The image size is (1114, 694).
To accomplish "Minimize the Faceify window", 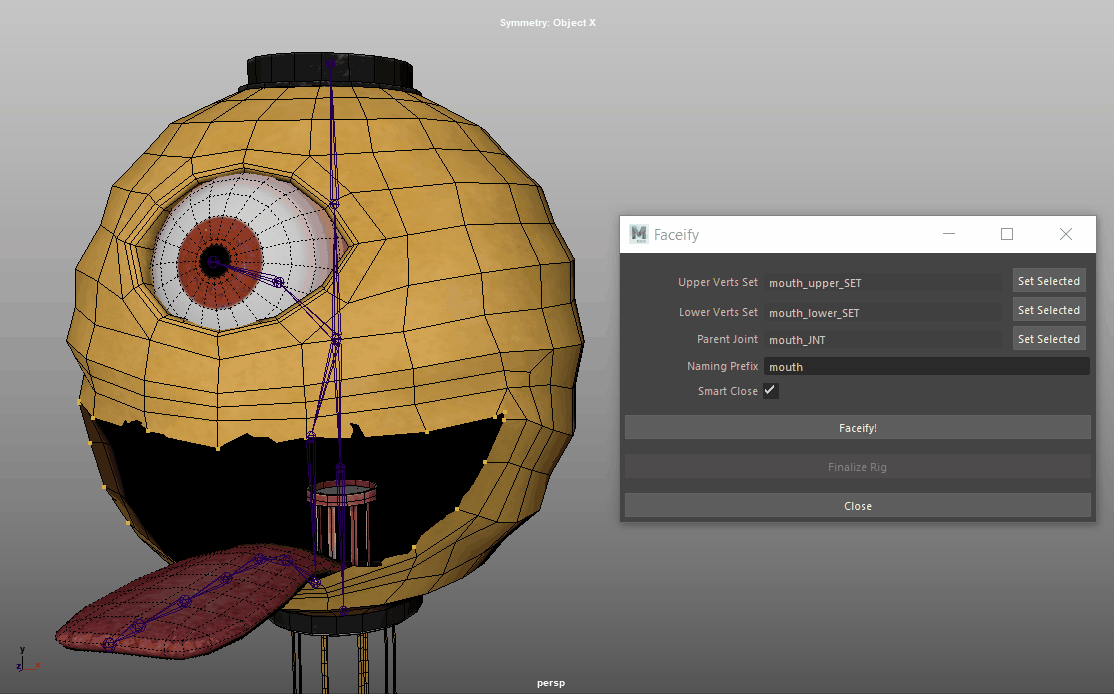I will point(948,234).
